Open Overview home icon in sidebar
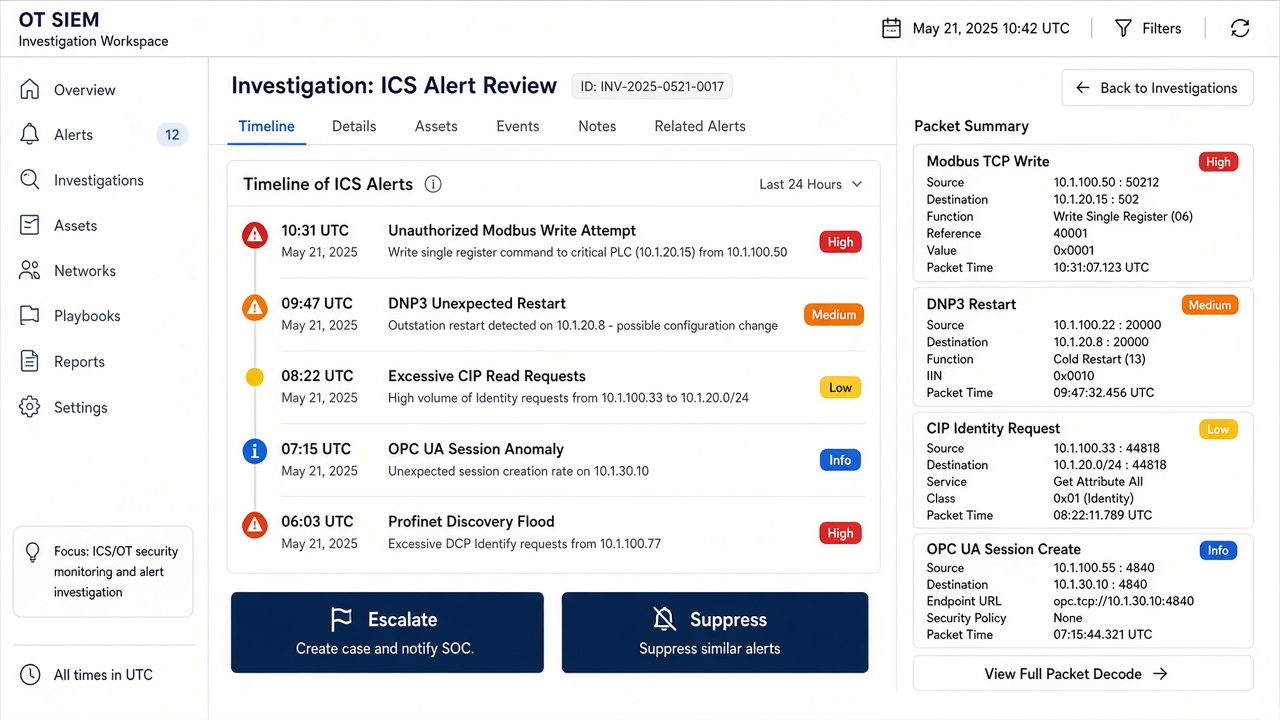Image resolution: width=1280 pixels, height=720 pixels. pos(30,89)
